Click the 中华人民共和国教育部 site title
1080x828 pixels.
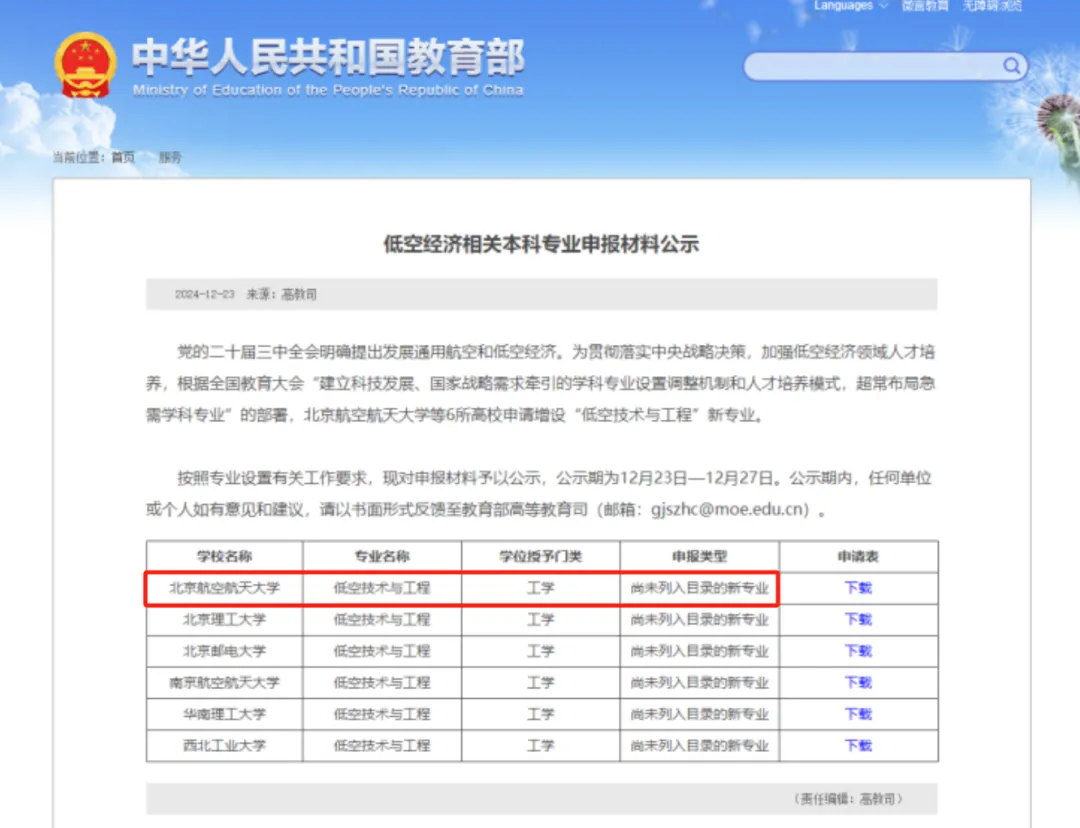pyautogui.click(x=328, y=56)
